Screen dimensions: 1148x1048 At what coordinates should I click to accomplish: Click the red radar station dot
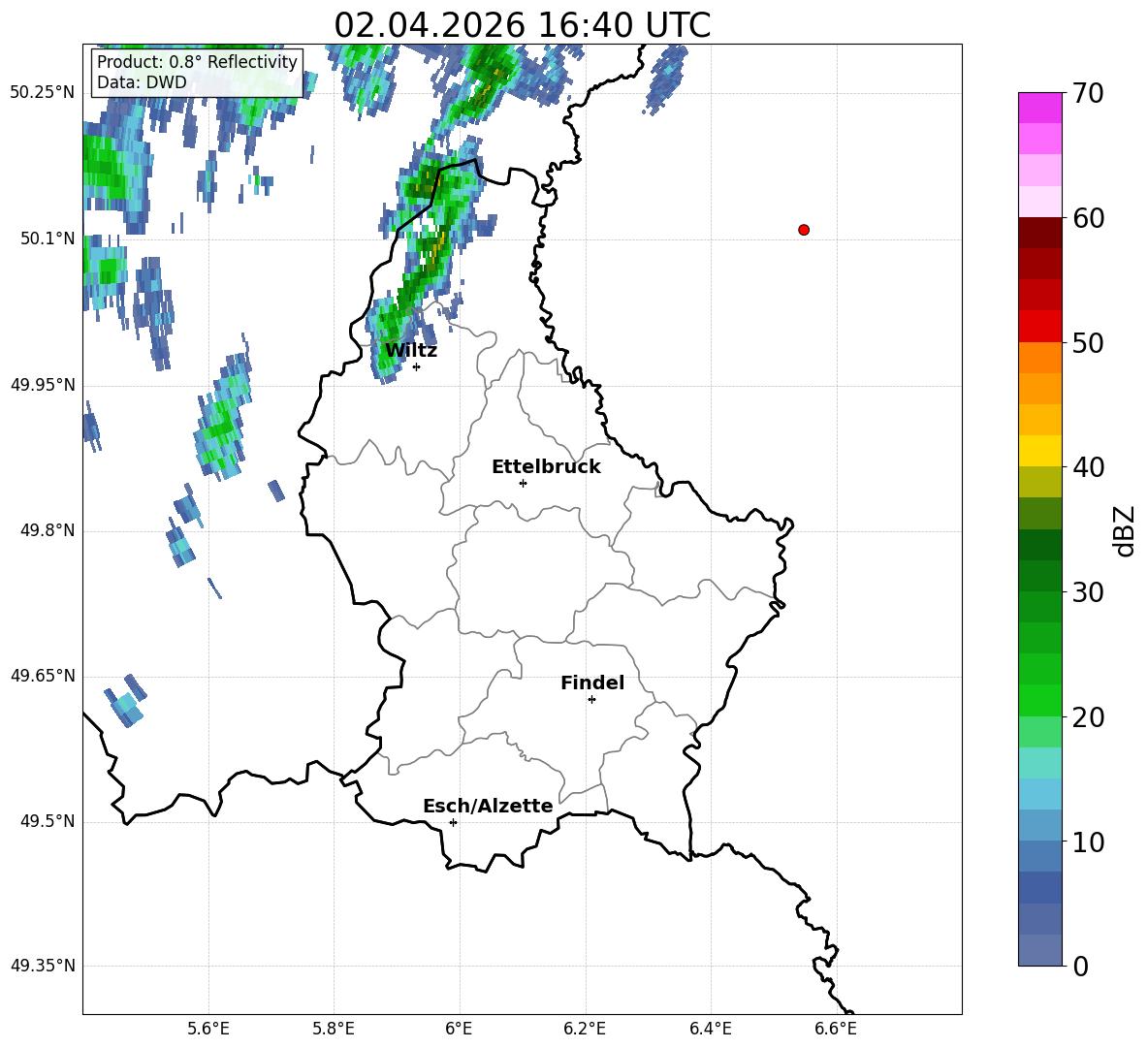[x=804, y=230]
